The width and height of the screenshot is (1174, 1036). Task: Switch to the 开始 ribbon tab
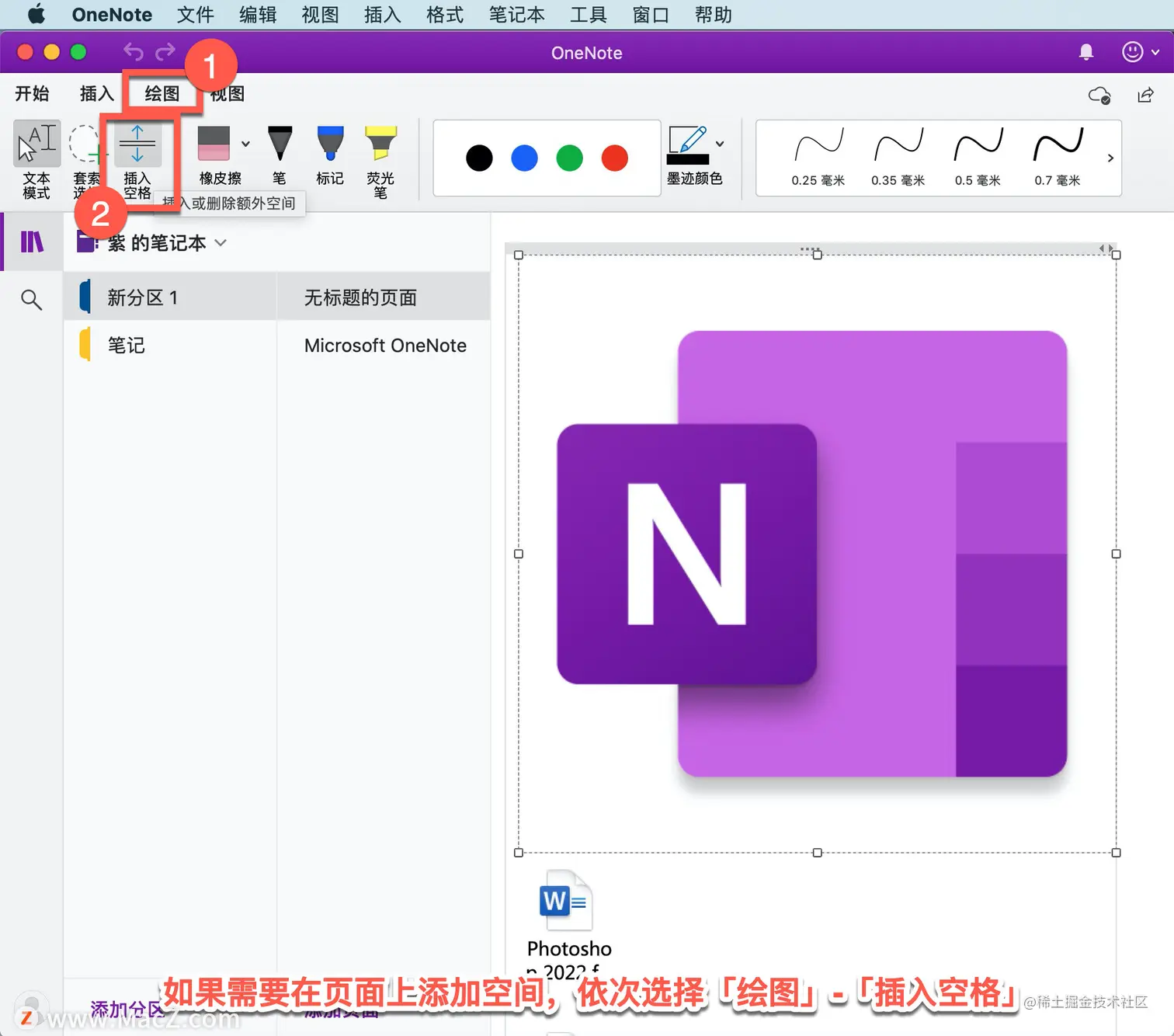pos(33,94)
